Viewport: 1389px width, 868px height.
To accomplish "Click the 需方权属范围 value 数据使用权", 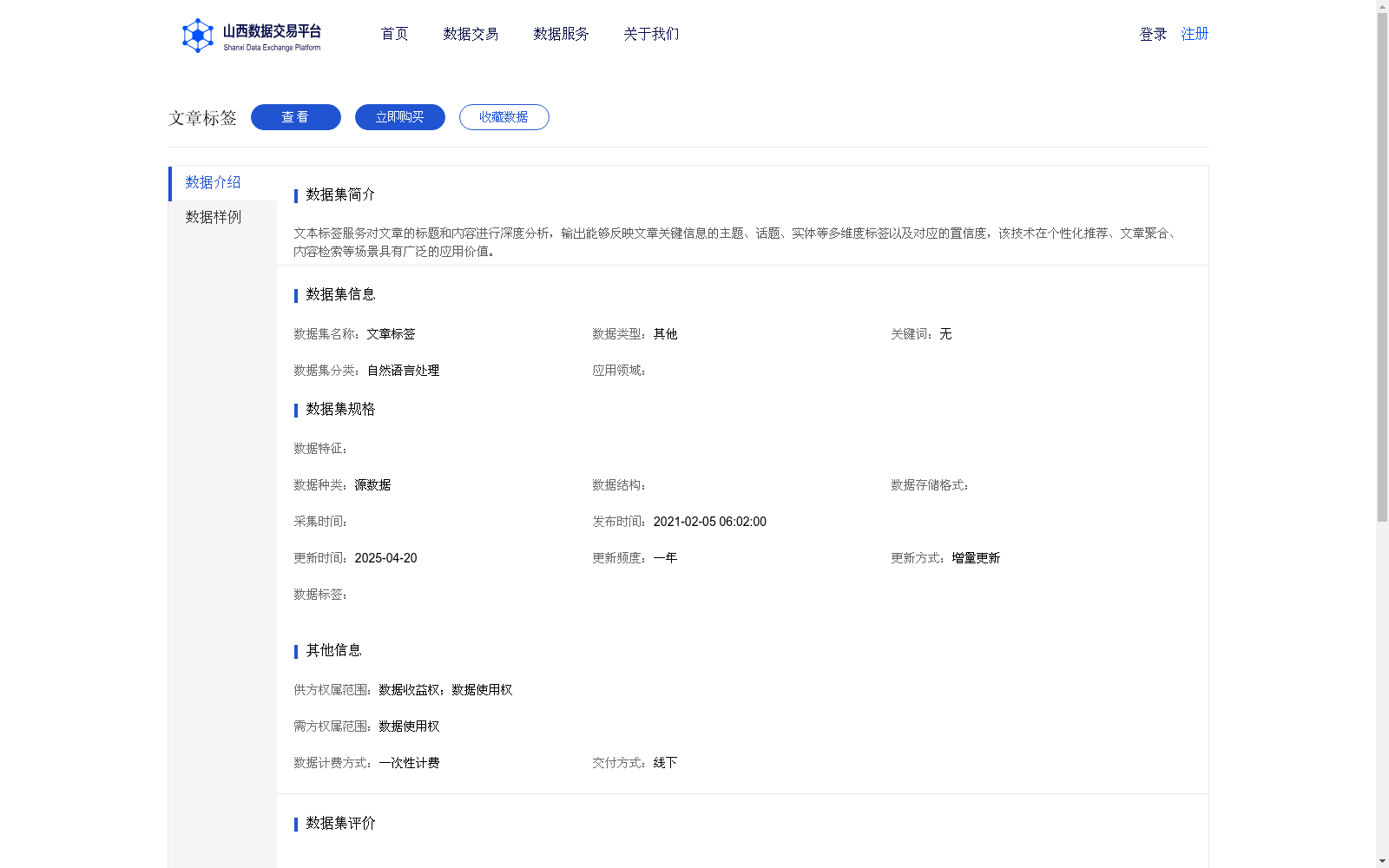I will point(409,727).
